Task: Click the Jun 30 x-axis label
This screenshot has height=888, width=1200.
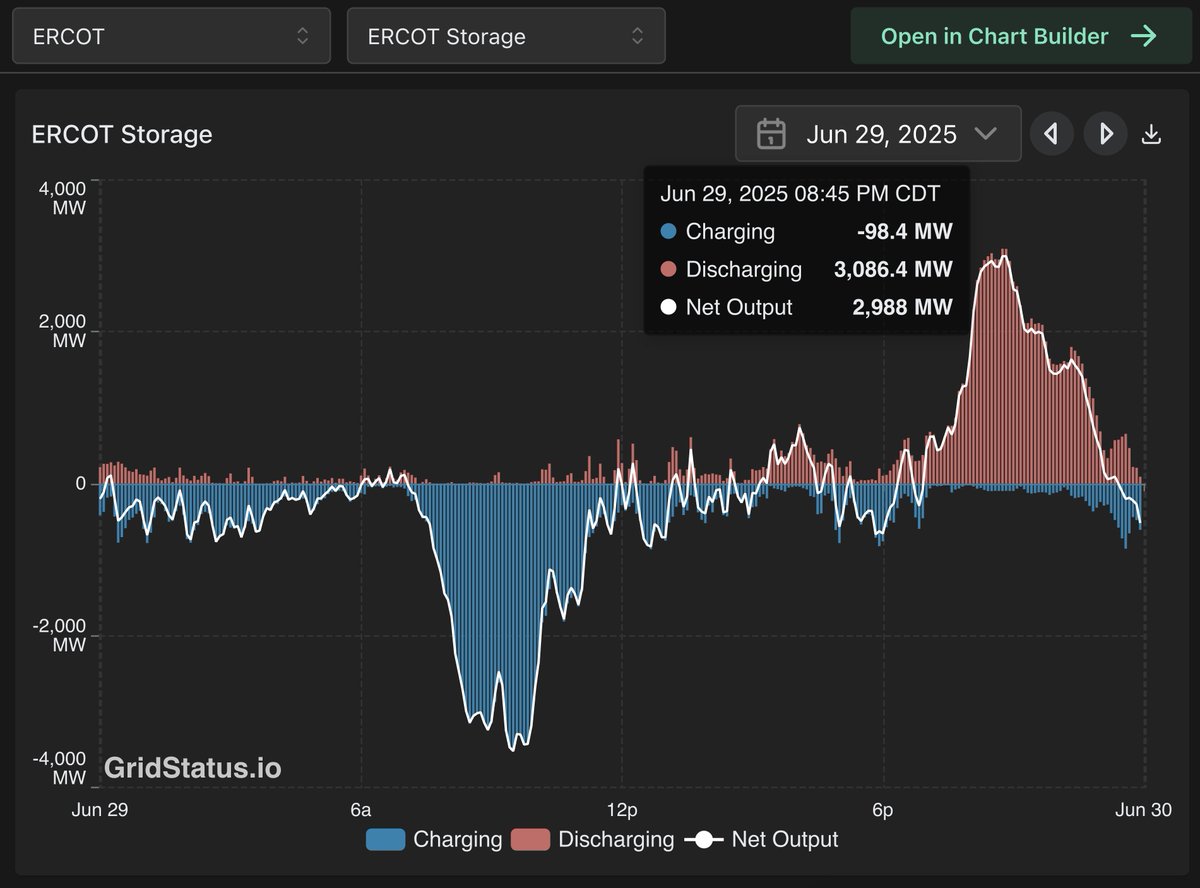Action: click(1145, 810)
